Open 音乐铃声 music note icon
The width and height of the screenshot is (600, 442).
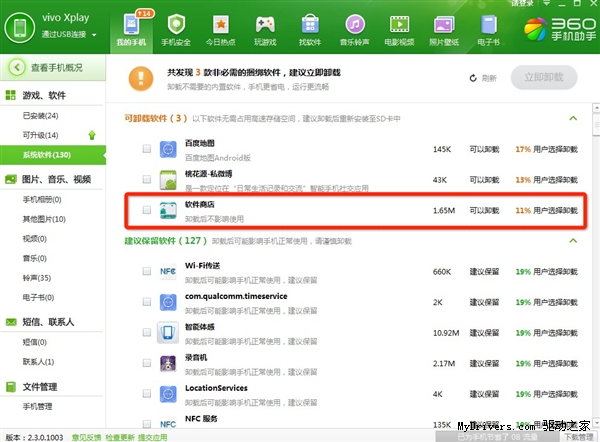(355, 24)
